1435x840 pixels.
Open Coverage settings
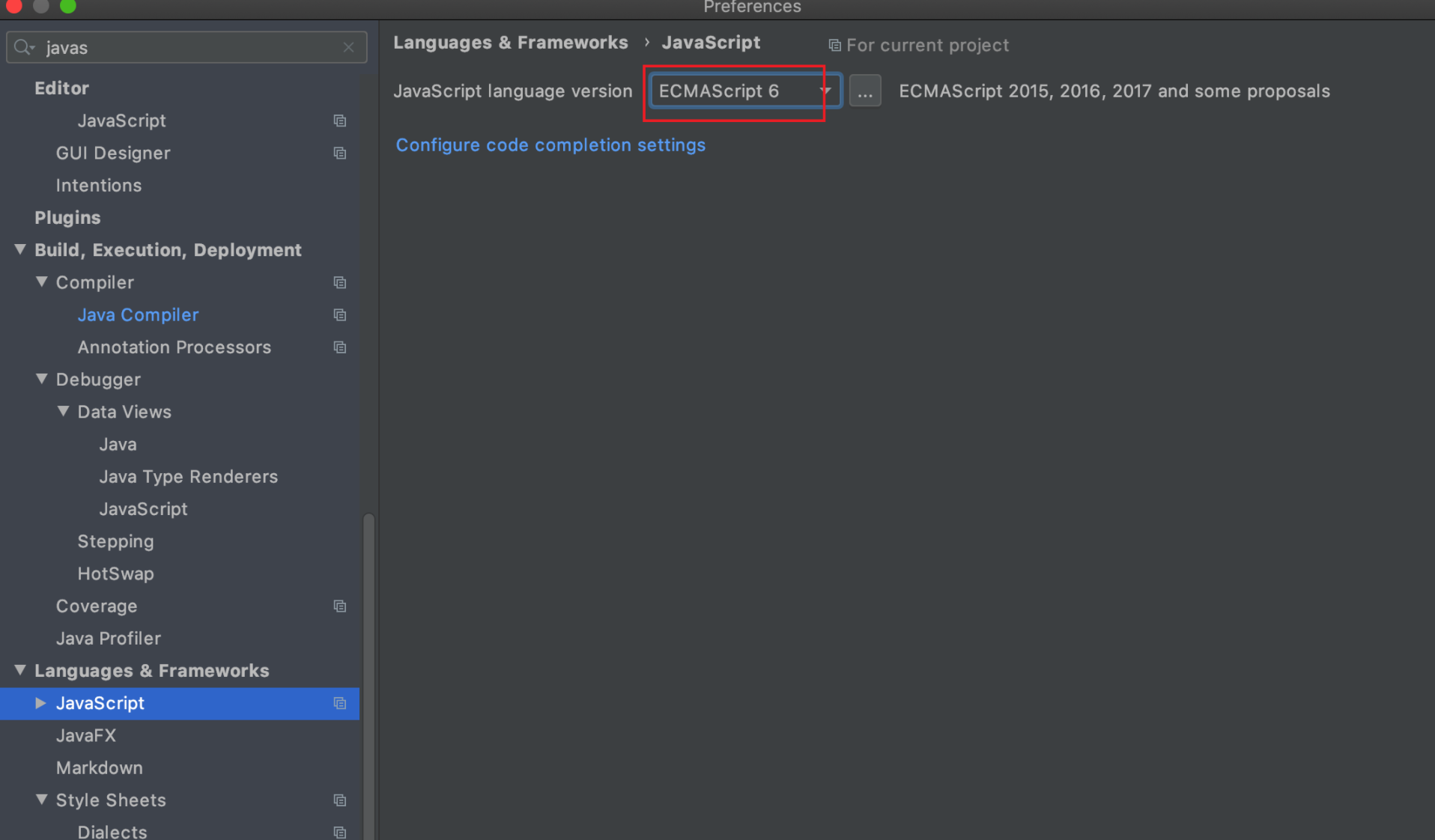pos(97,606)
